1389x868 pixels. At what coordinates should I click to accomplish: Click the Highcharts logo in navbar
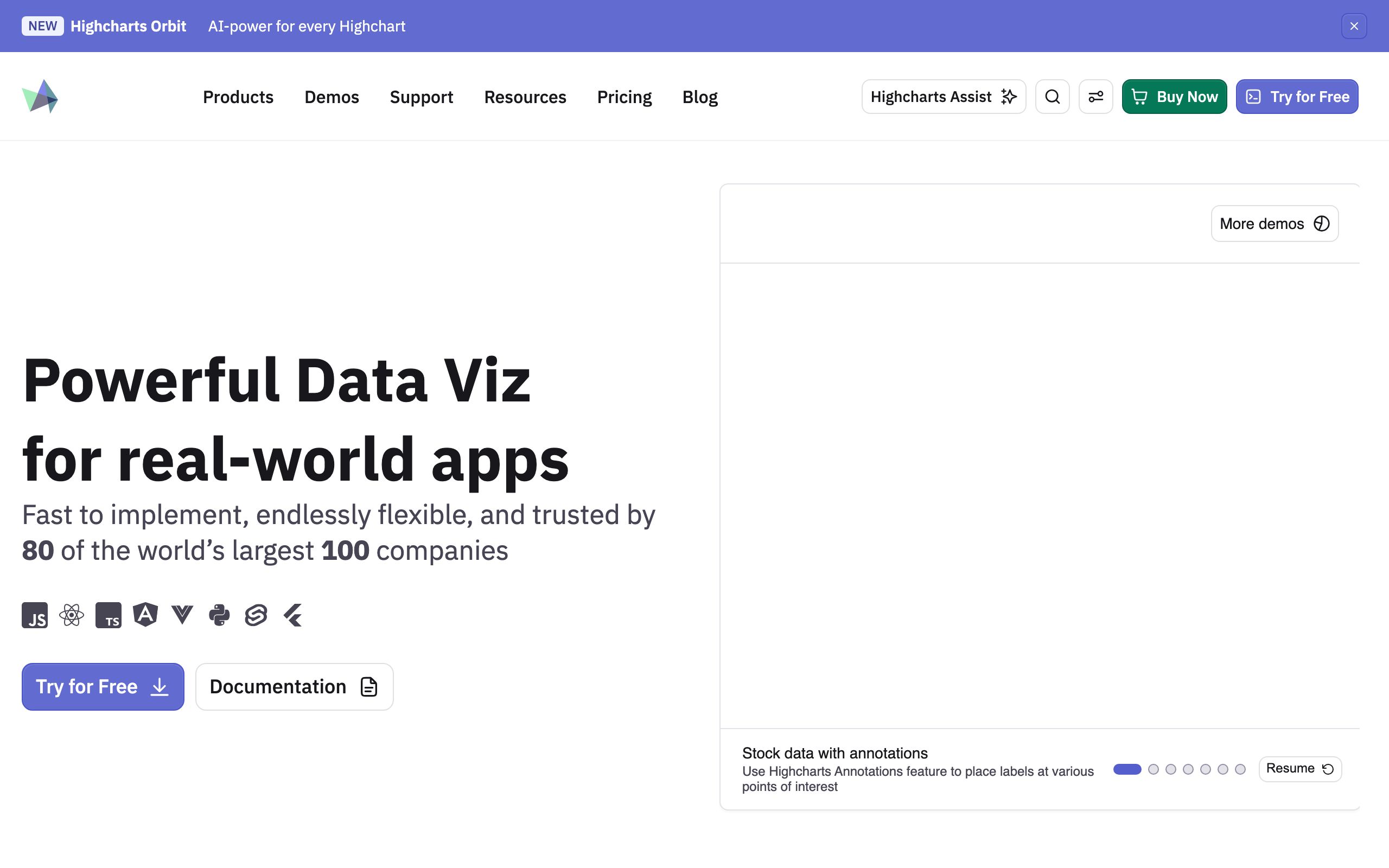40,97
